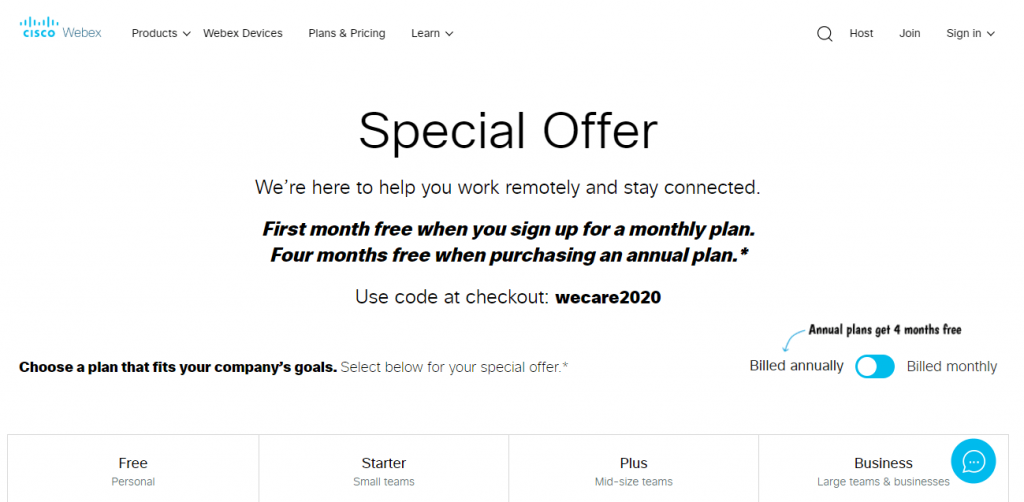Open the Sign in dropdown

point(970,33)
